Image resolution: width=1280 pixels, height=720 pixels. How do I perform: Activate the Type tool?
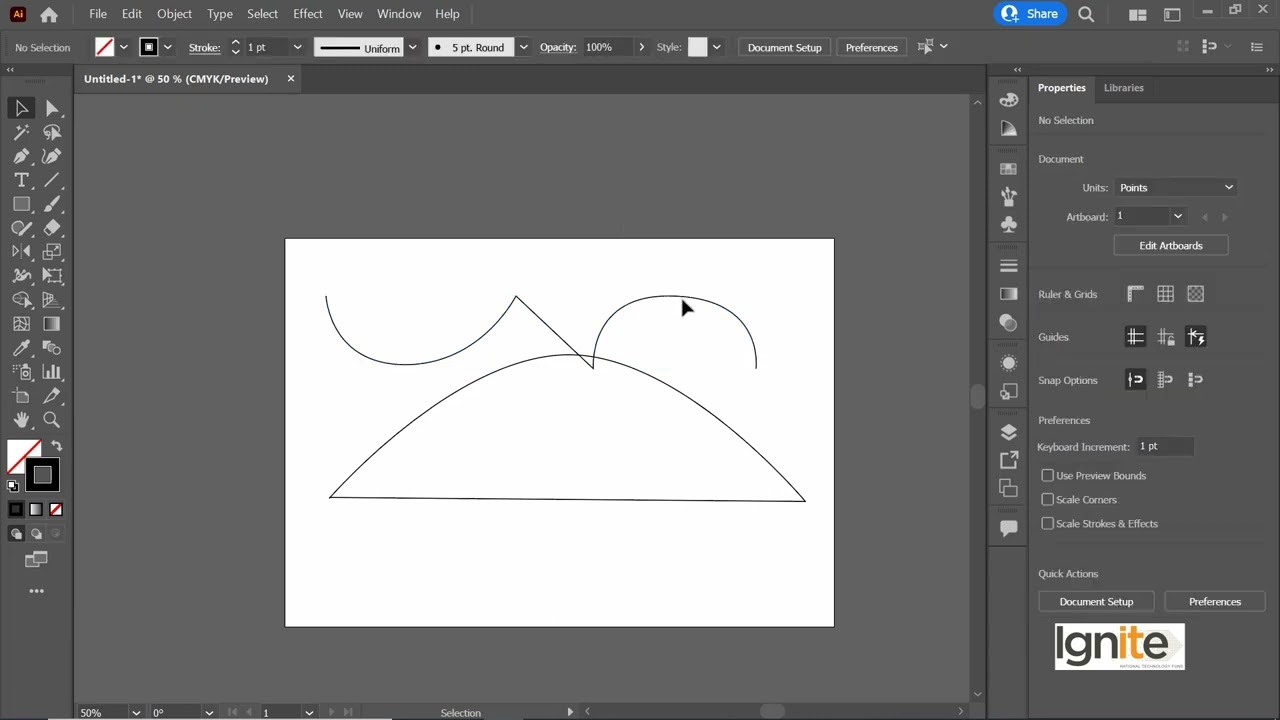(21, 180)
